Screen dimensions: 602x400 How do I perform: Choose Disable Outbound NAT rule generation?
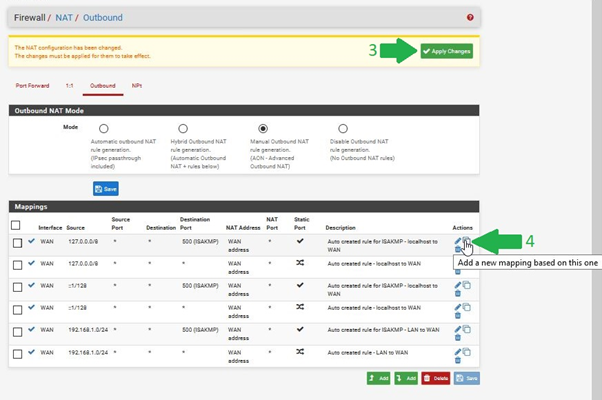pos(343,129)
